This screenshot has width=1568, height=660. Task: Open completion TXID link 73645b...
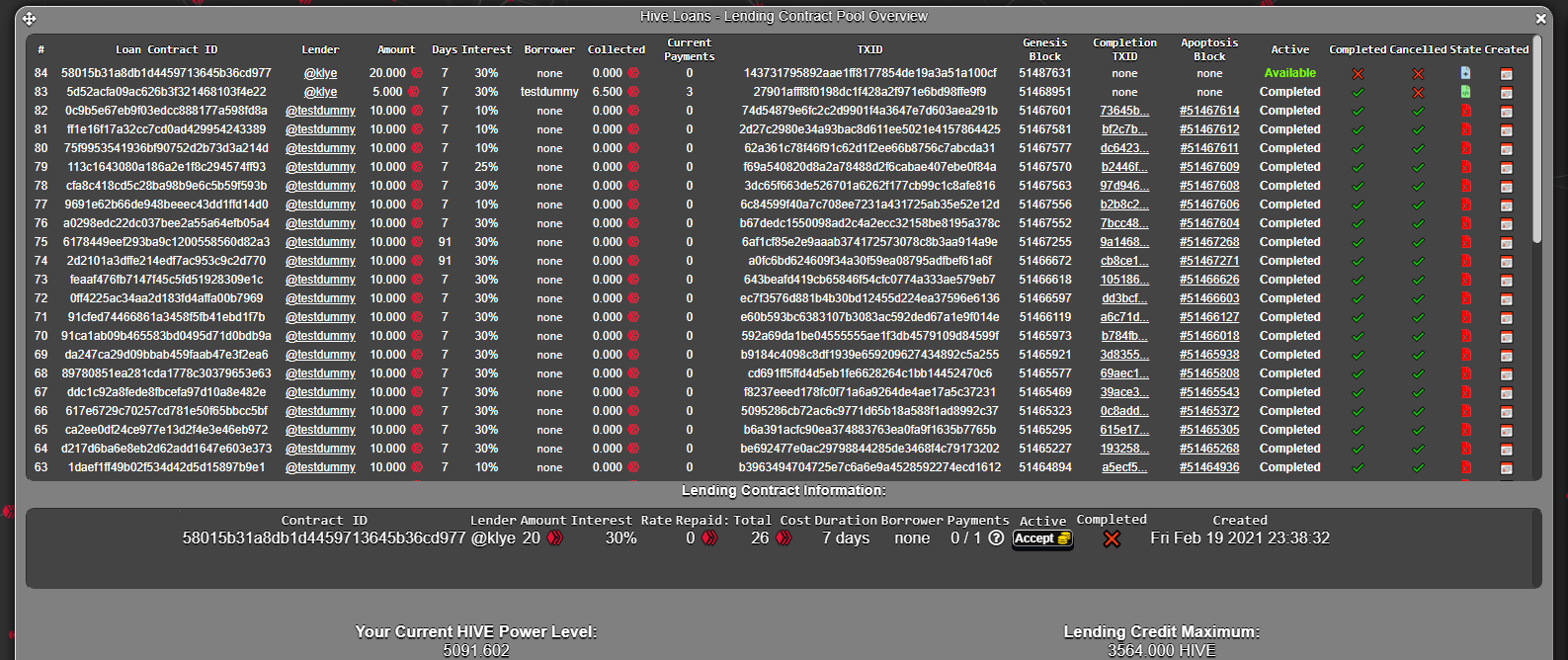click(1124, 111)
